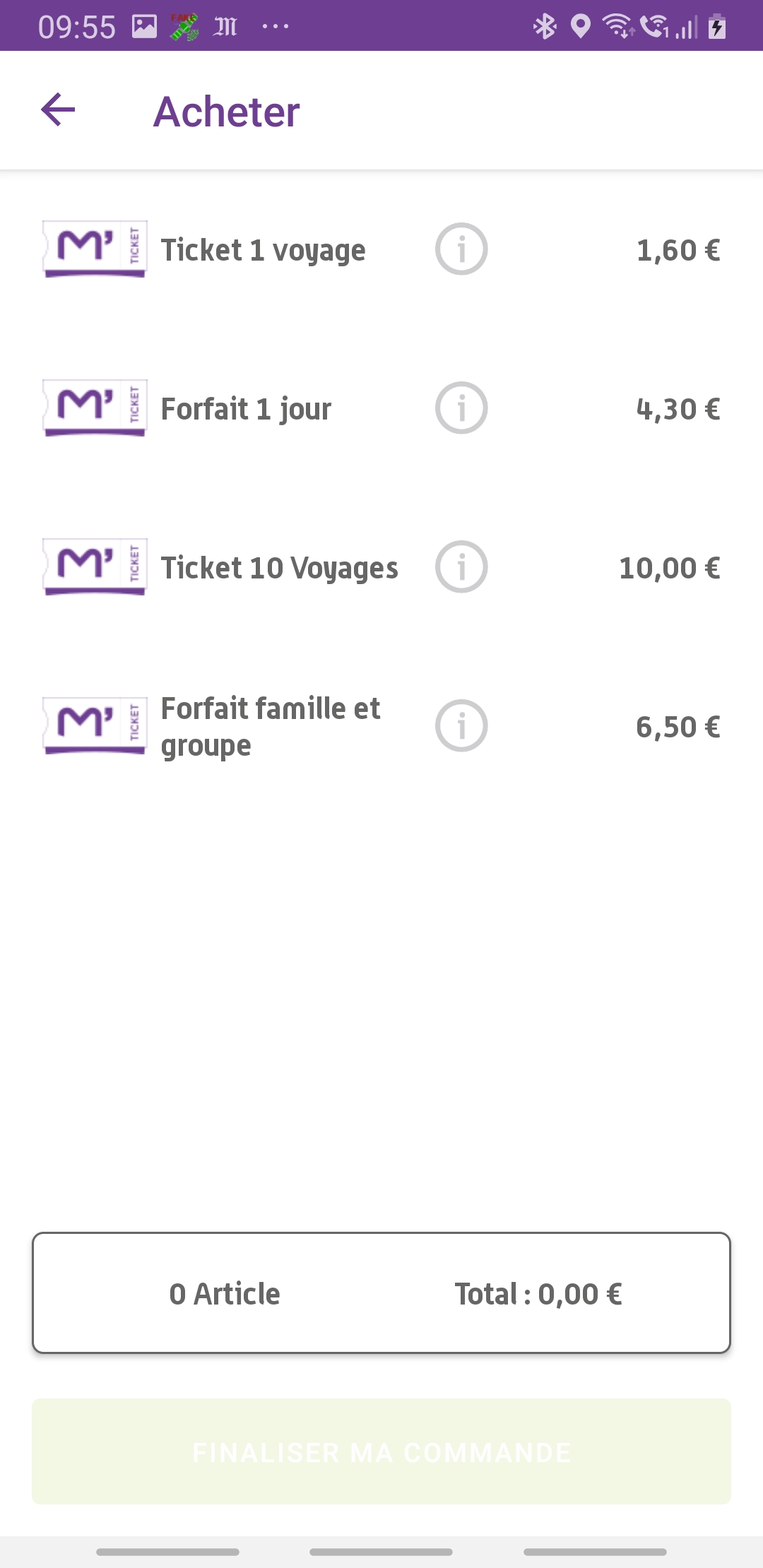The width and height of the screenshot is (763, 1568).
Task: Tap the Ticket 1 voyage ticket logo
Action: [95, 249]
